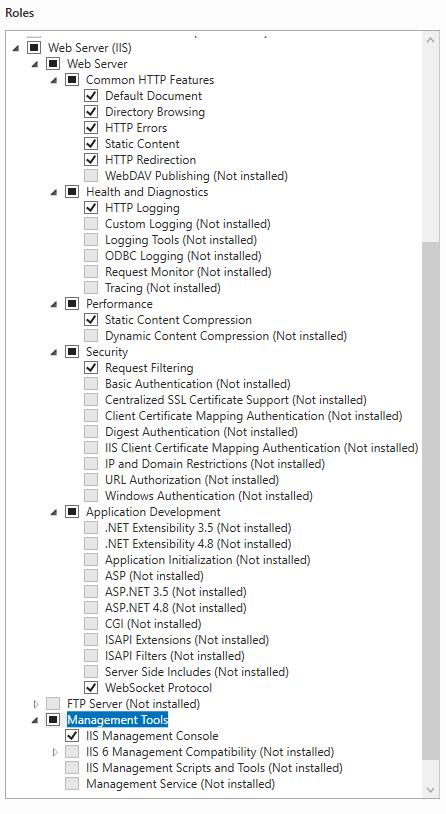Toggle Static Content Compression checkbox
This screenshot has height=814, width=446.
[91, 320]
